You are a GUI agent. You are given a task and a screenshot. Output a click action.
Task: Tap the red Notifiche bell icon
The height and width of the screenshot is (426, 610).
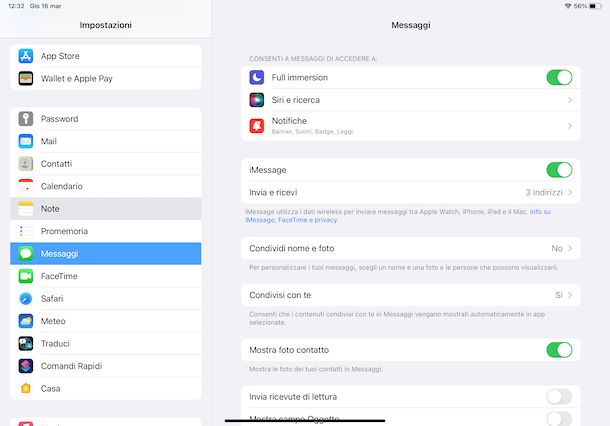(257, 126)
